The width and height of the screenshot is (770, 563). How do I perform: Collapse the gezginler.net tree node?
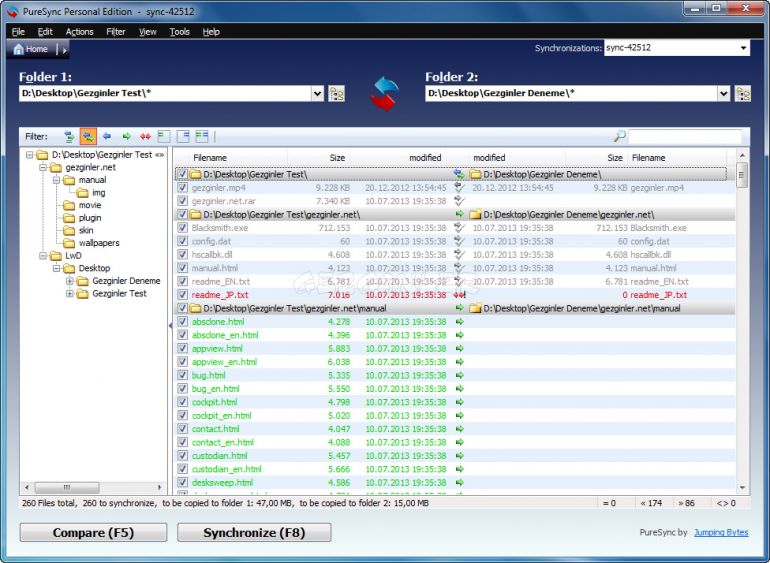(x=43, y=167)
